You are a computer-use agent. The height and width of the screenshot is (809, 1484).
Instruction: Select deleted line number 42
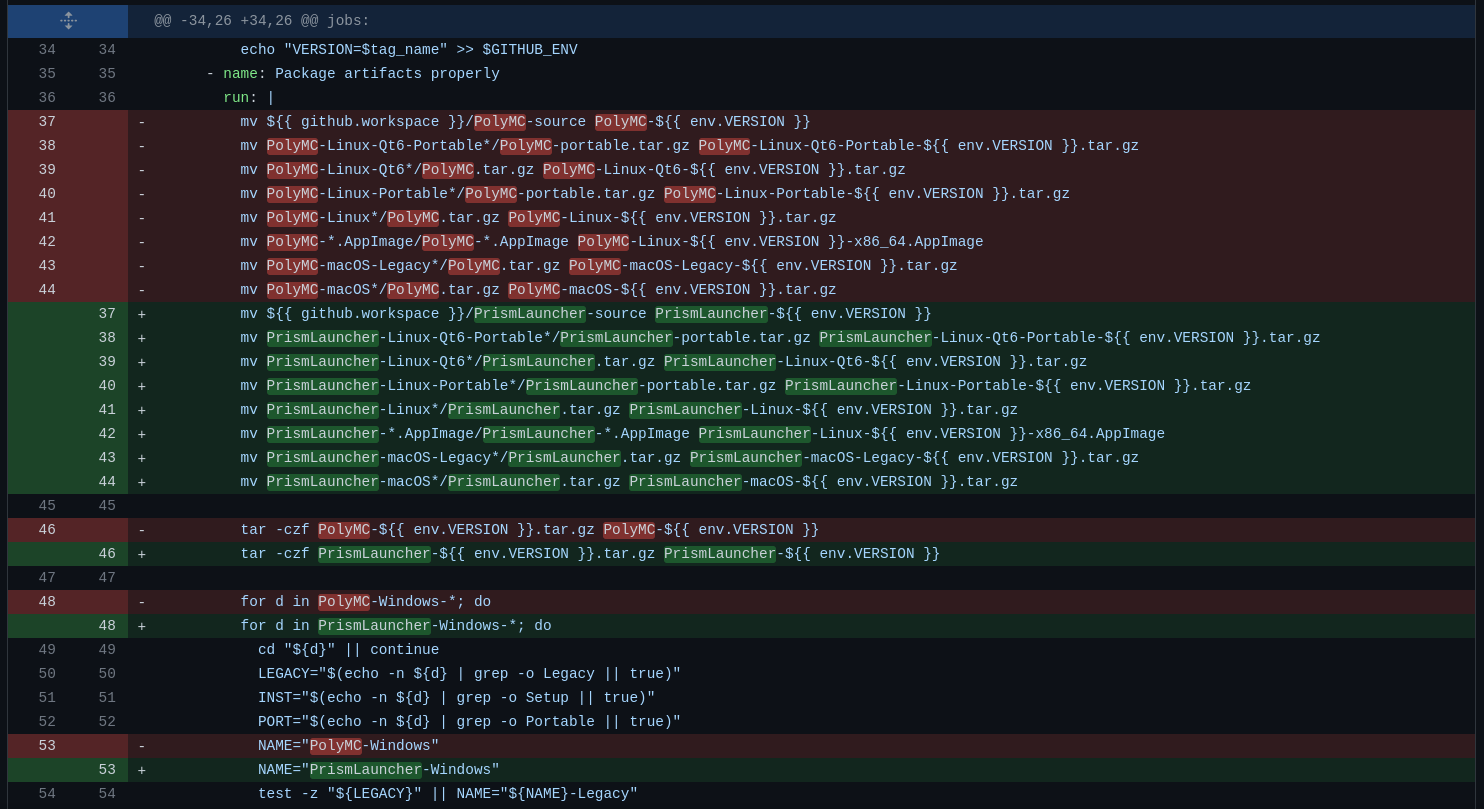pyautogui.click(x=47, y=242)
